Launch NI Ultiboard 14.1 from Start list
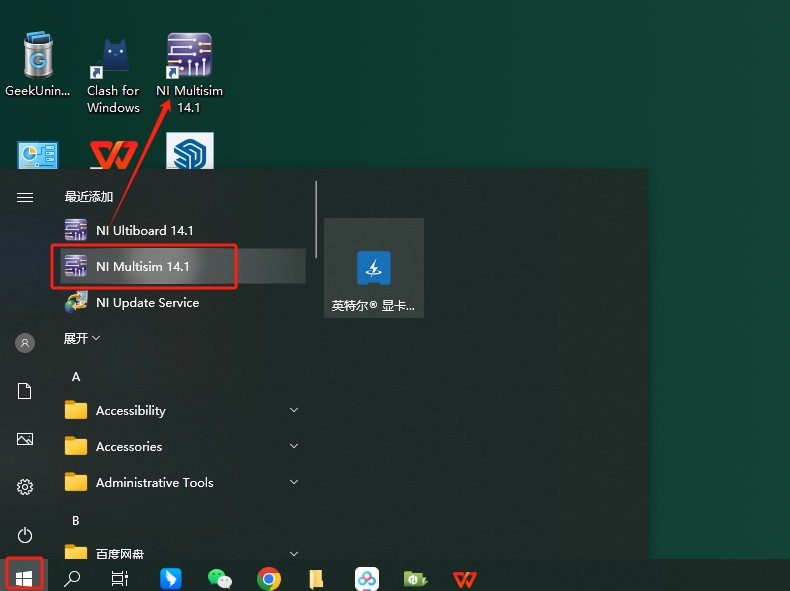The image size is (790, 591). point(182,230)
